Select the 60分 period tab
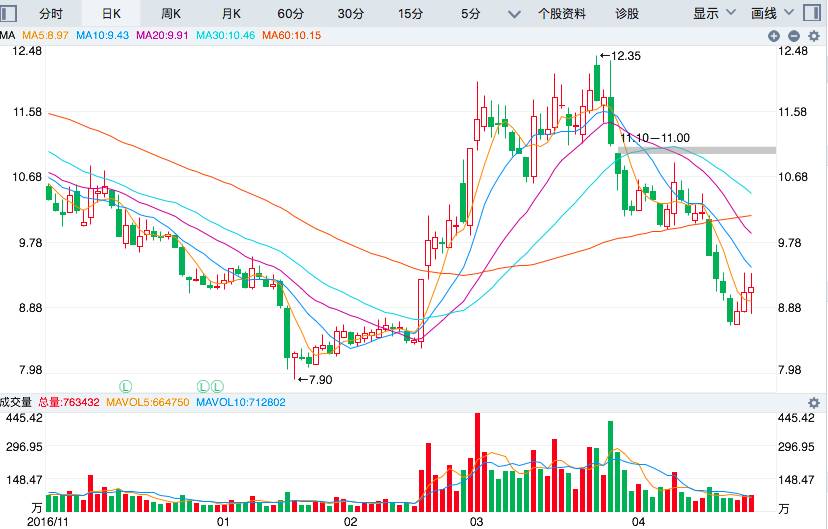The image size is (828, 529). (291, 13)
